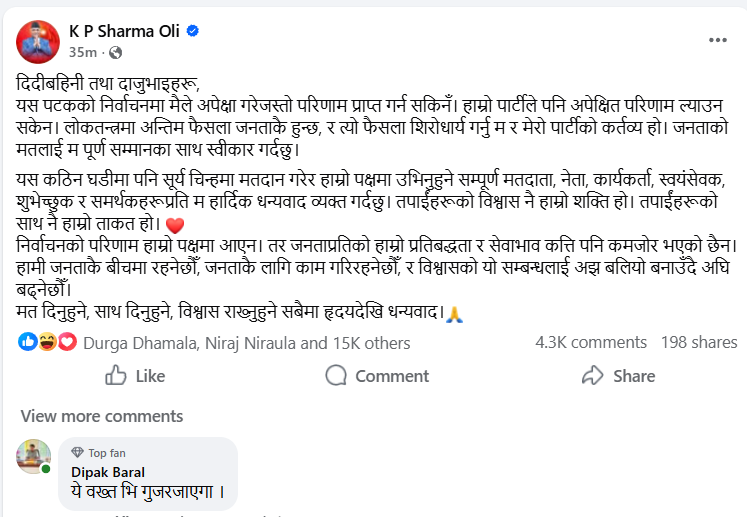The image size is (747, 517).
Task: Open K P Sharma Oli's profile picture
Action: click(38, 40)
